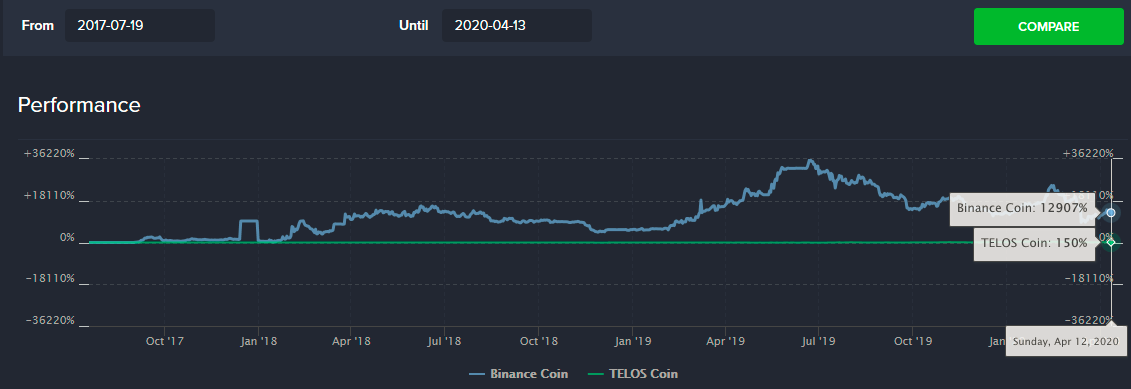Image resolution: width=1131 pixels, height=389 pixels.
Task: Click the Binance Coin 12907% tooltip
Action: pos(1022,208)
